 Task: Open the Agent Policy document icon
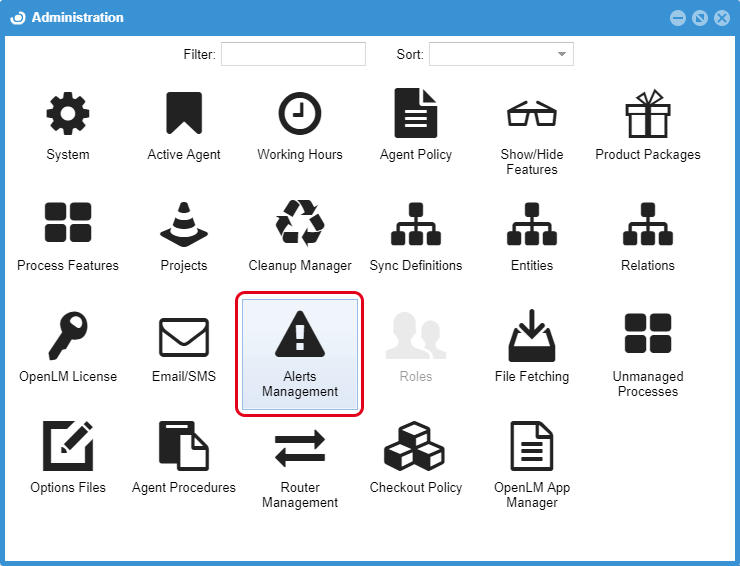coord(416,114)
